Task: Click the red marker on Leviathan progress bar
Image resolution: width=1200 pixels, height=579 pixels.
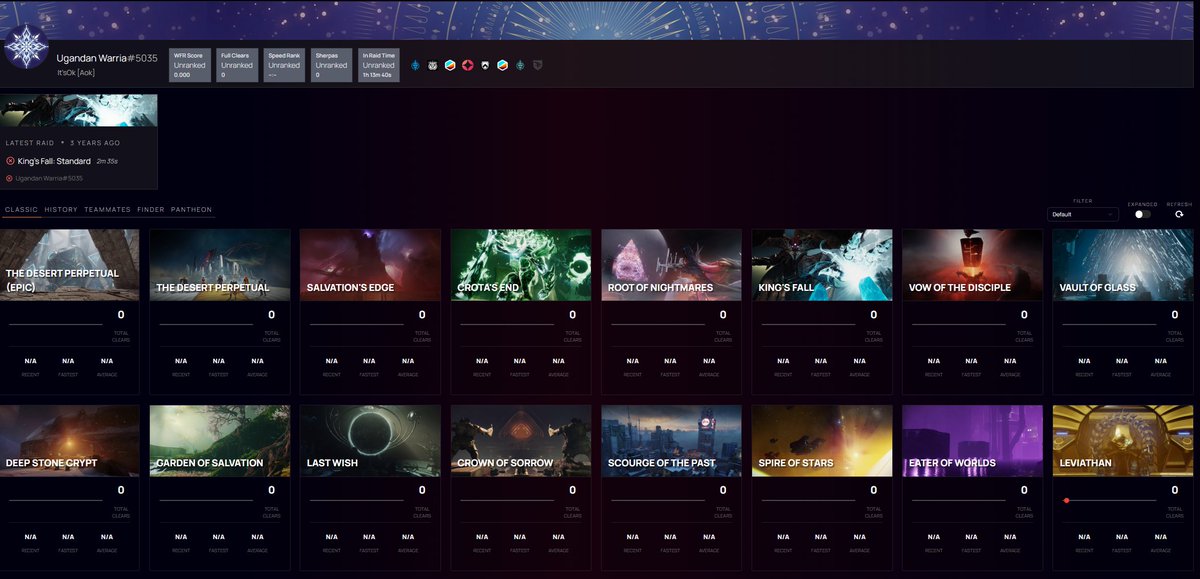Action: tap(1067, 500)
